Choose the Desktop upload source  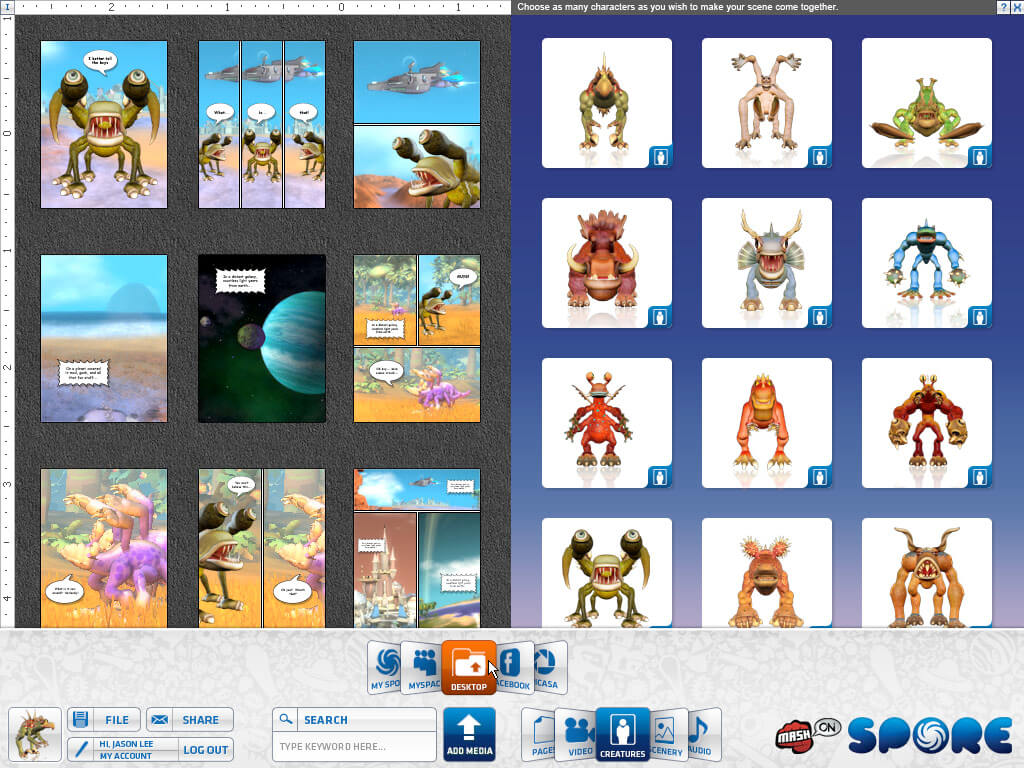point(469,667)
